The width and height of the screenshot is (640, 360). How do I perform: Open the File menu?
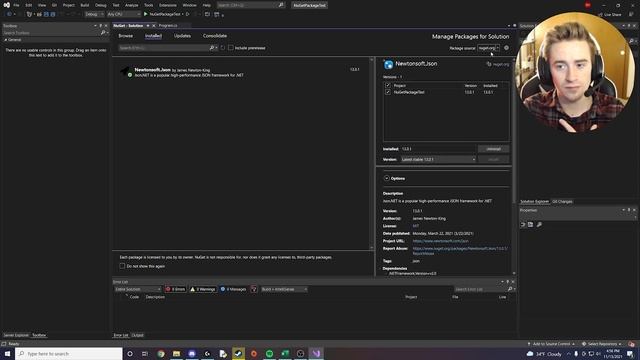coord(16,5)
